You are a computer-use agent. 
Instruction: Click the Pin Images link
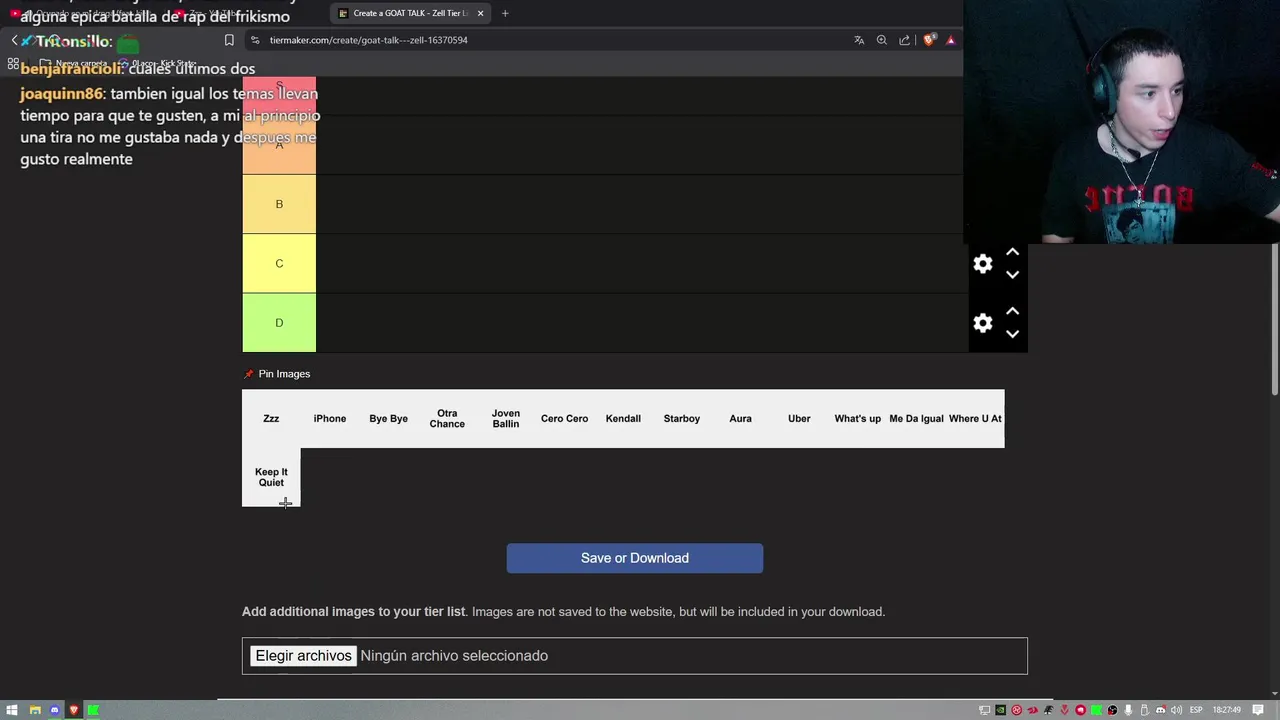pyautogui.click(x=284, y=374)
